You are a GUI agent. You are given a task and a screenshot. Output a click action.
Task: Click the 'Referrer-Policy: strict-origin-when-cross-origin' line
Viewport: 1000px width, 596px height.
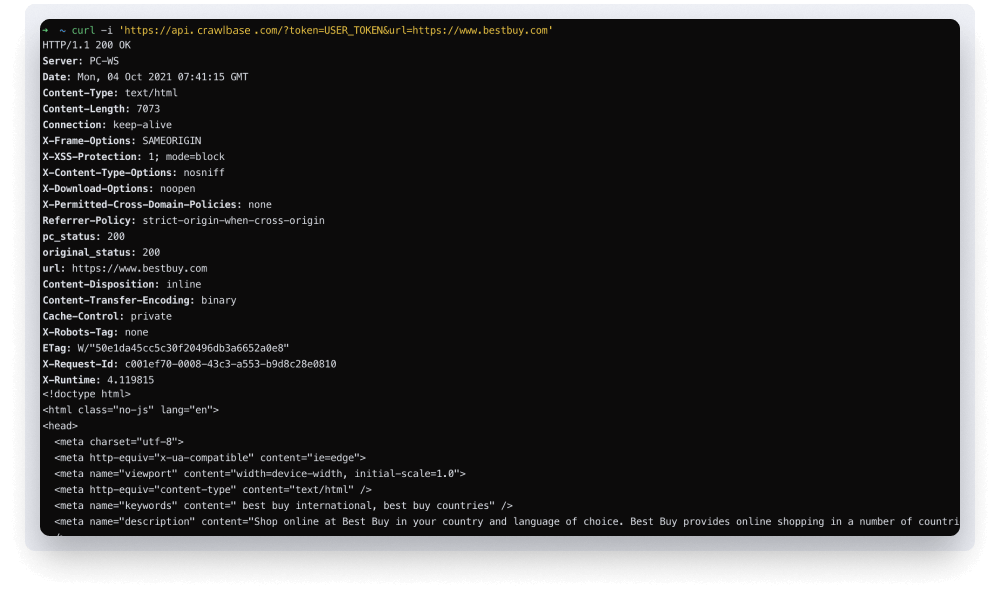[x=184, y=221]
